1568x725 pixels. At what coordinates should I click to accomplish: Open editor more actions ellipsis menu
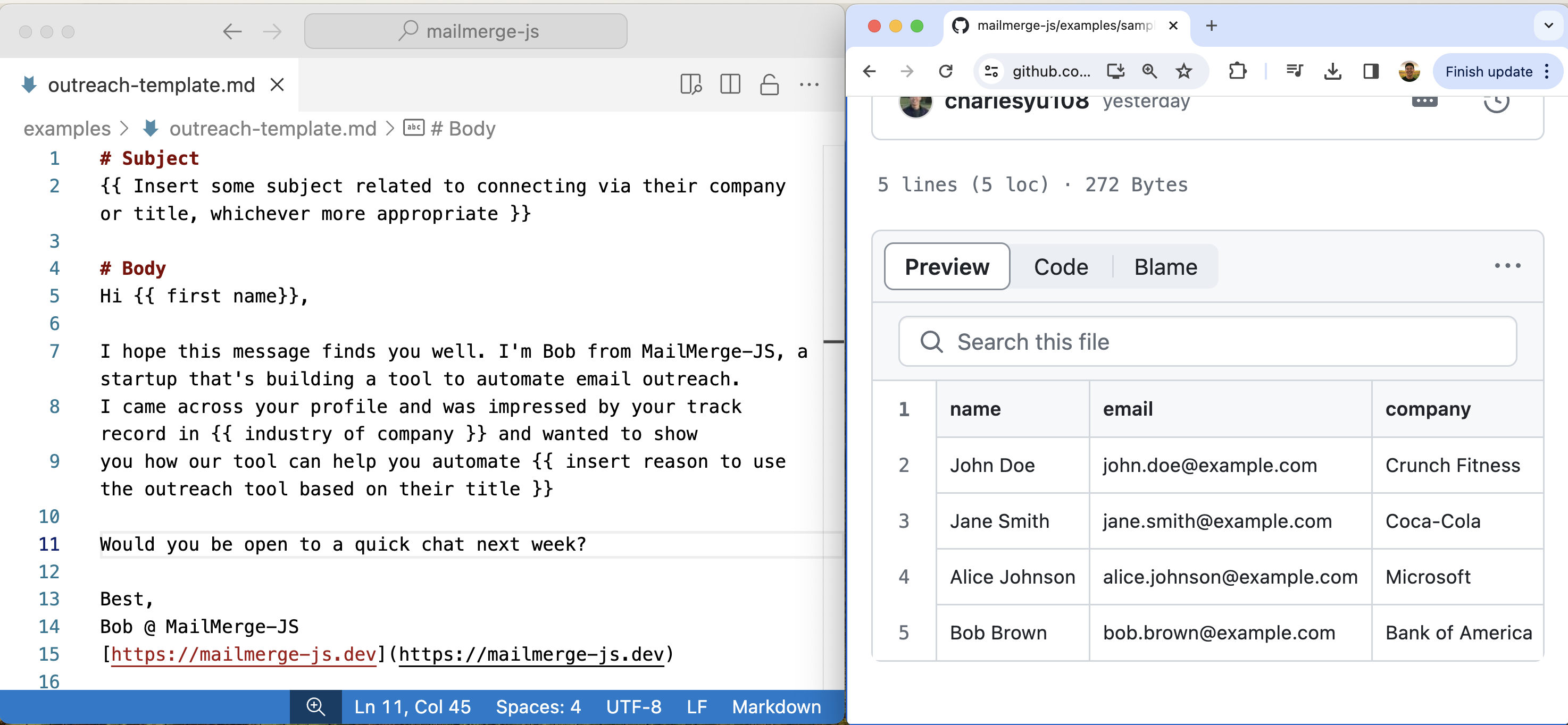(x=809, y=85)
